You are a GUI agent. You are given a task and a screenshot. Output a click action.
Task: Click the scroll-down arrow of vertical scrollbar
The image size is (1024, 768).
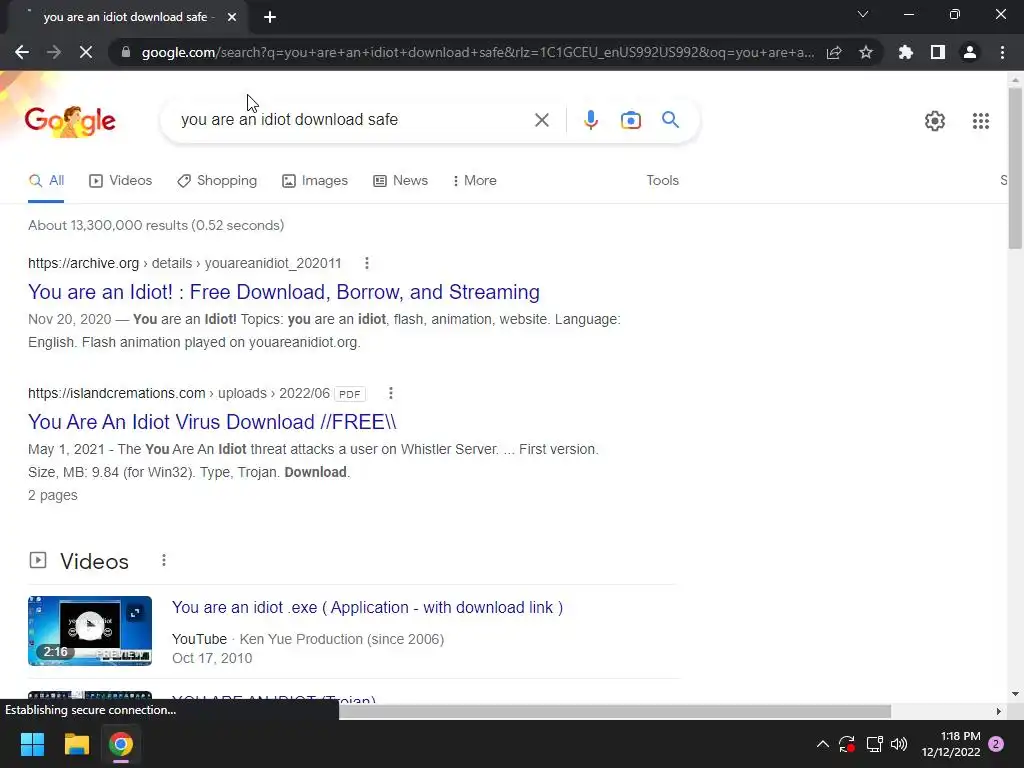point(1015,694)
